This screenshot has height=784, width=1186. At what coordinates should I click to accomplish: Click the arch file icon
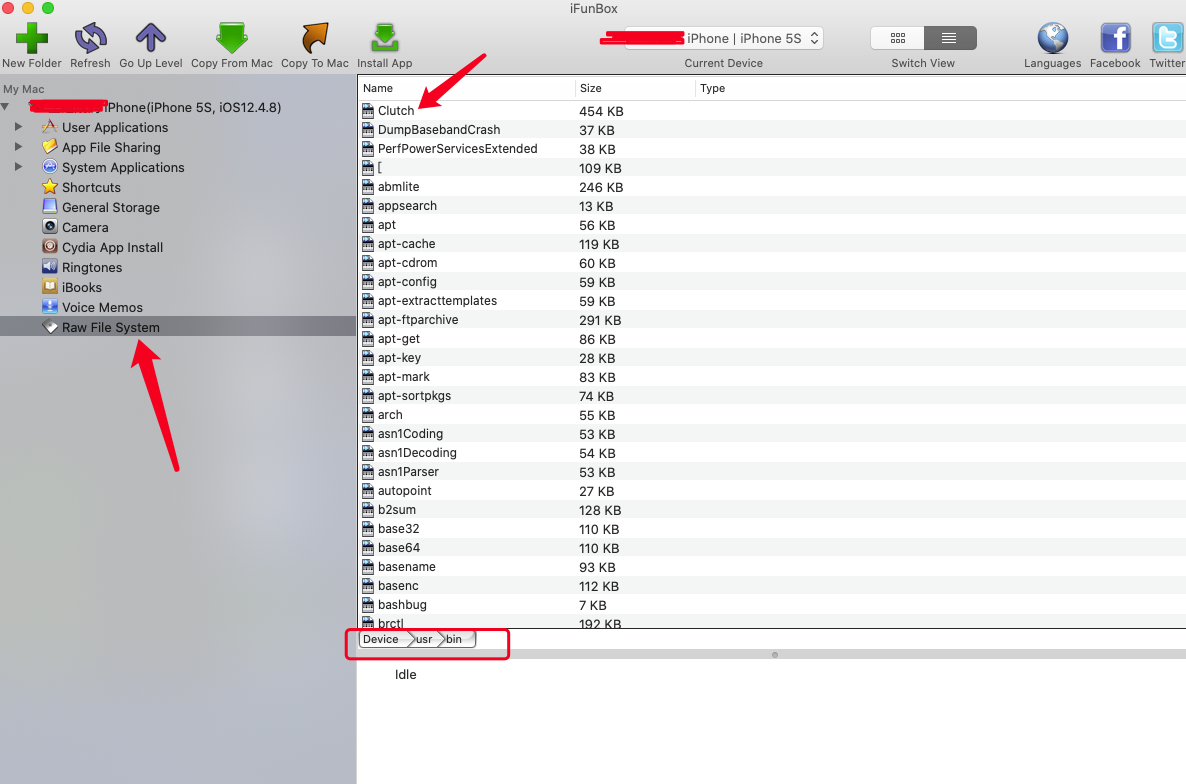point(368,414)
